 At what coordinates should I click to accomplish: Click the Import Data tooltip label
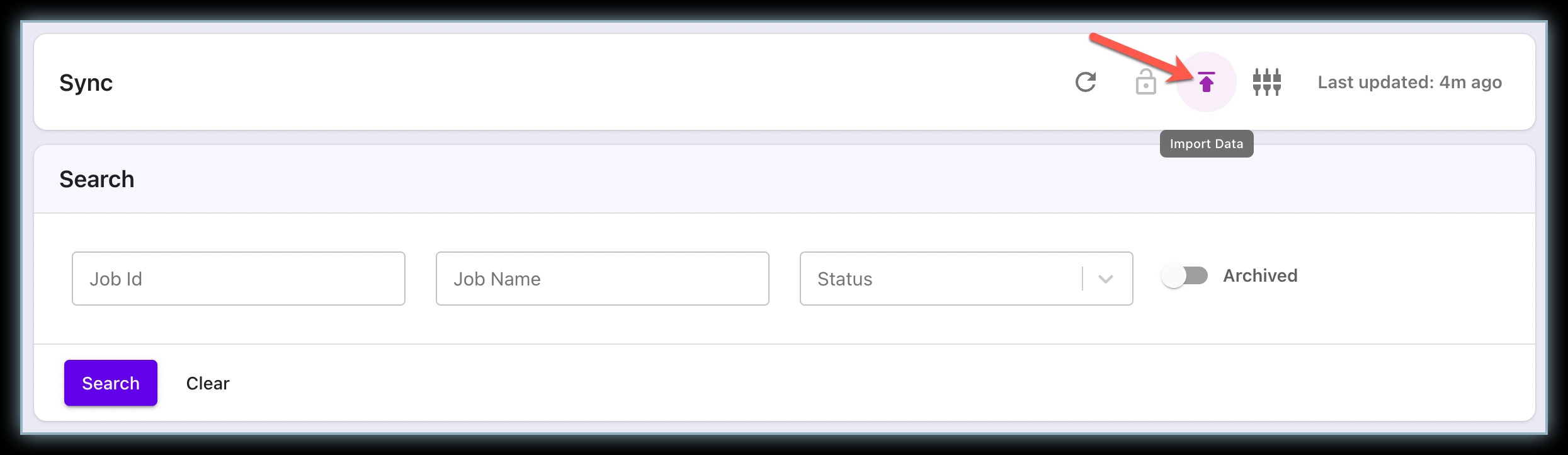(x=1207, y=144)
